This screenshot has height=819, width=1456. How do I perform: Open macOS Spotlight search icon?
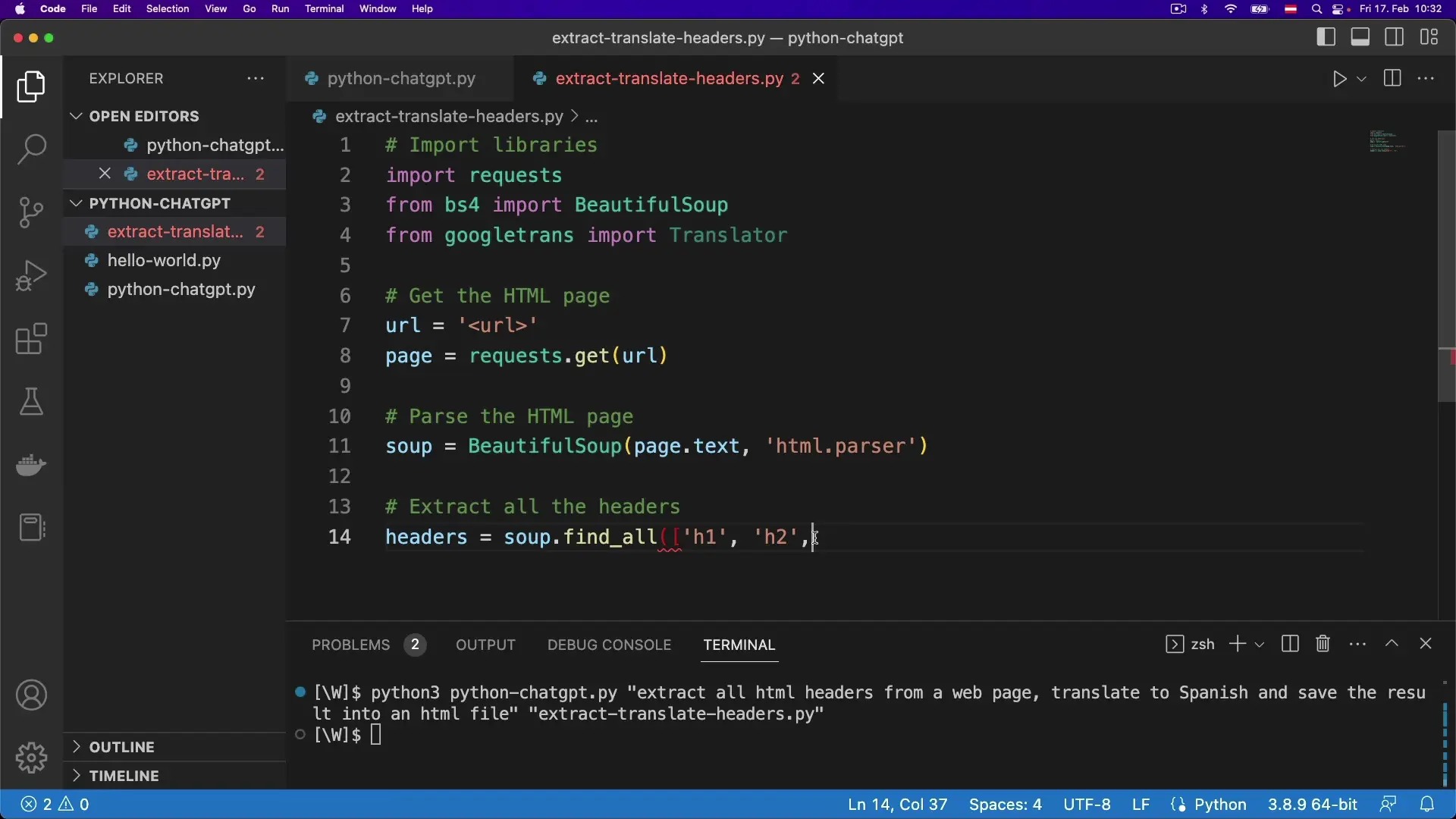1318,9
